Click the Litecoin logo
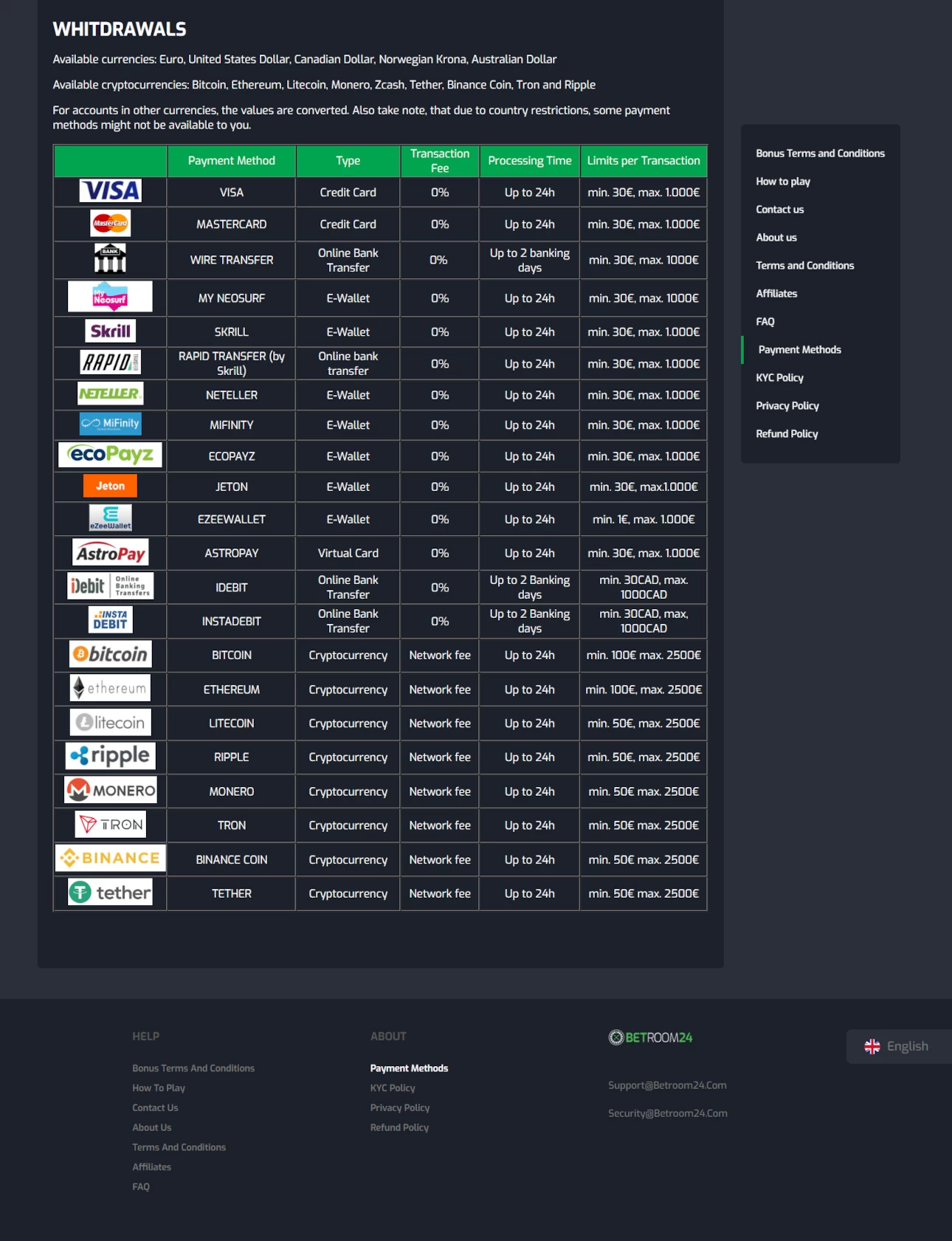 (x=110, y=722)
